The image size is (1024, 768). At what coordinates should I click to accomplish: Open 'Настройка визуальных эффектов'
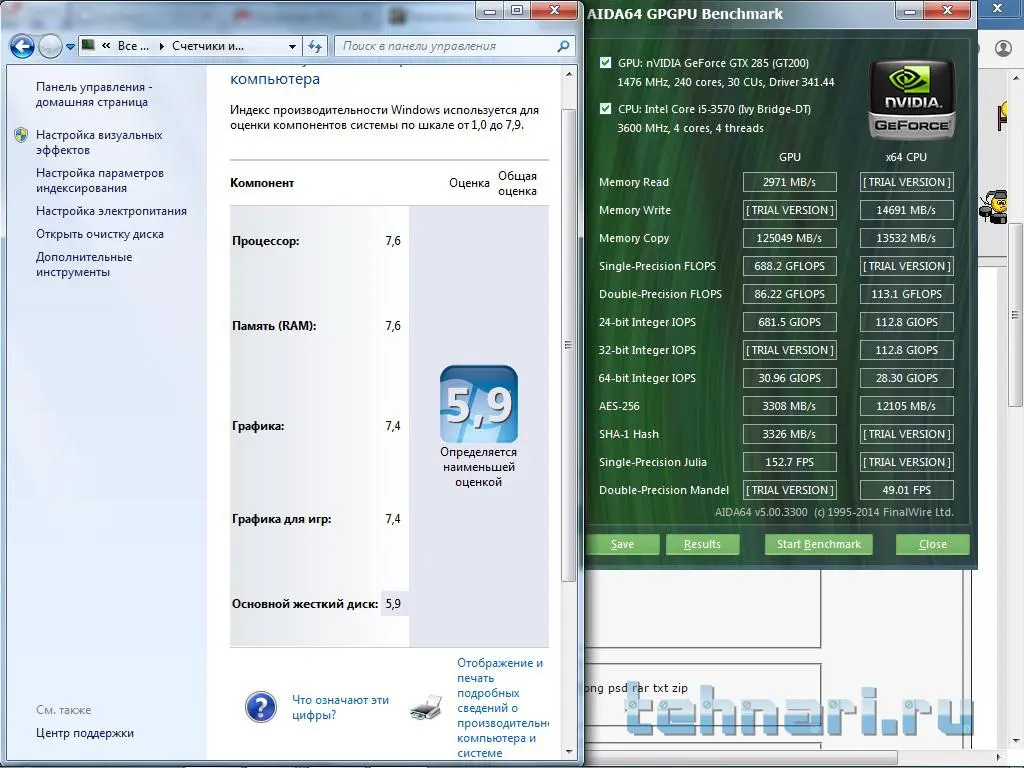(99, 142)
